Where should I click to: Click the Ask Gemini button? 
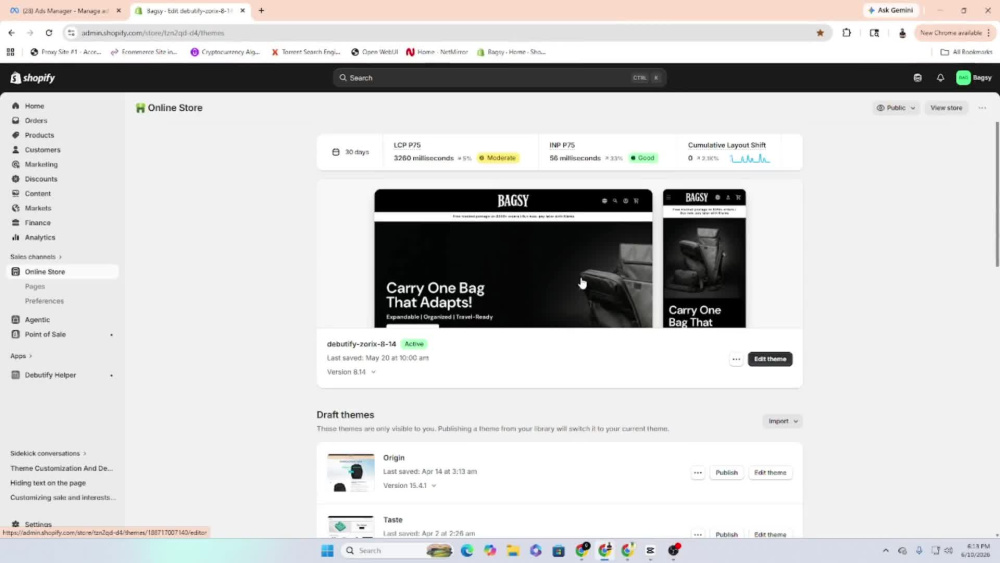(890, 10)
